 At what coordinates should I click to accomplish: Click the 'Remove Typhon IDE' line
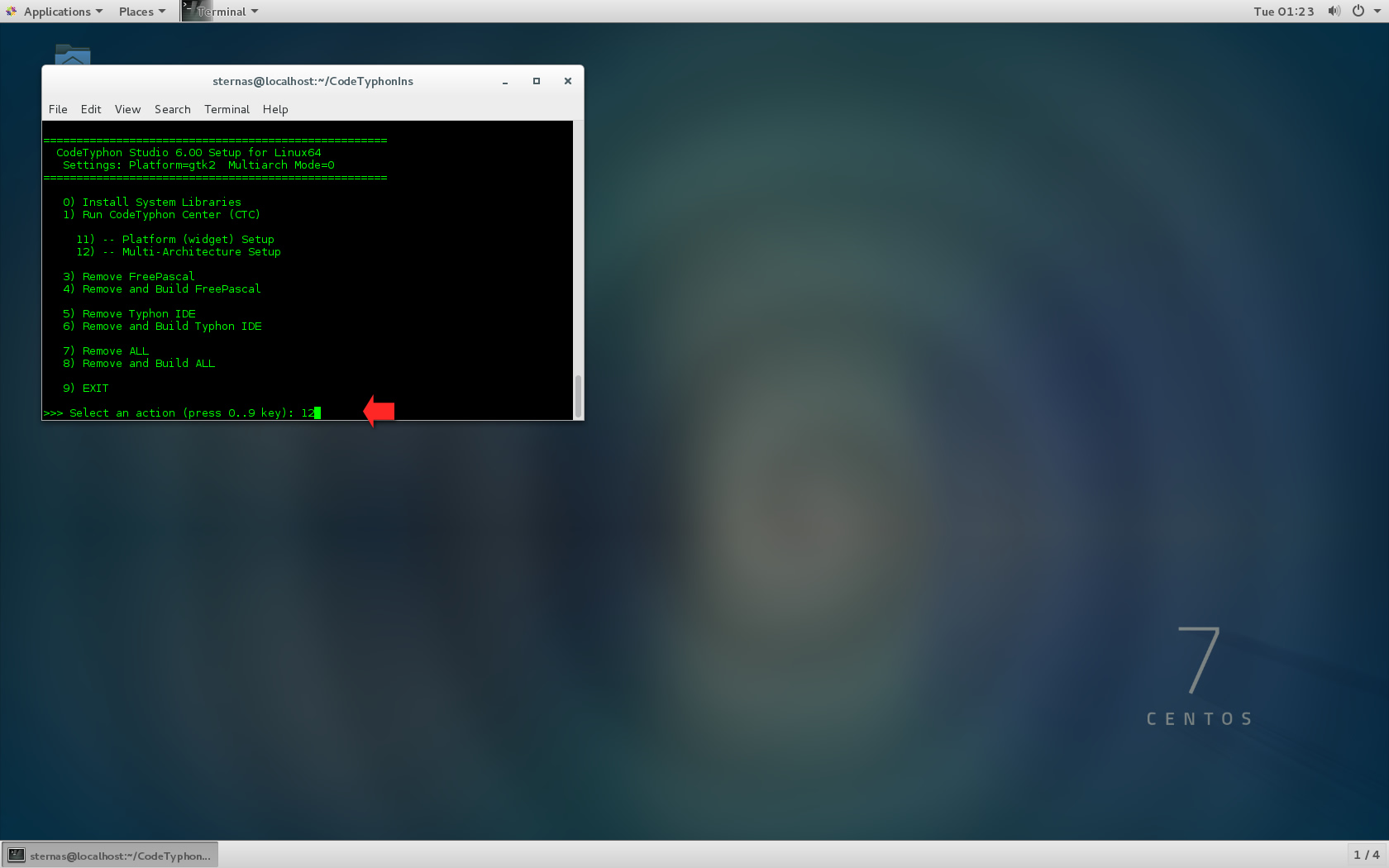(x=129, y=313)
